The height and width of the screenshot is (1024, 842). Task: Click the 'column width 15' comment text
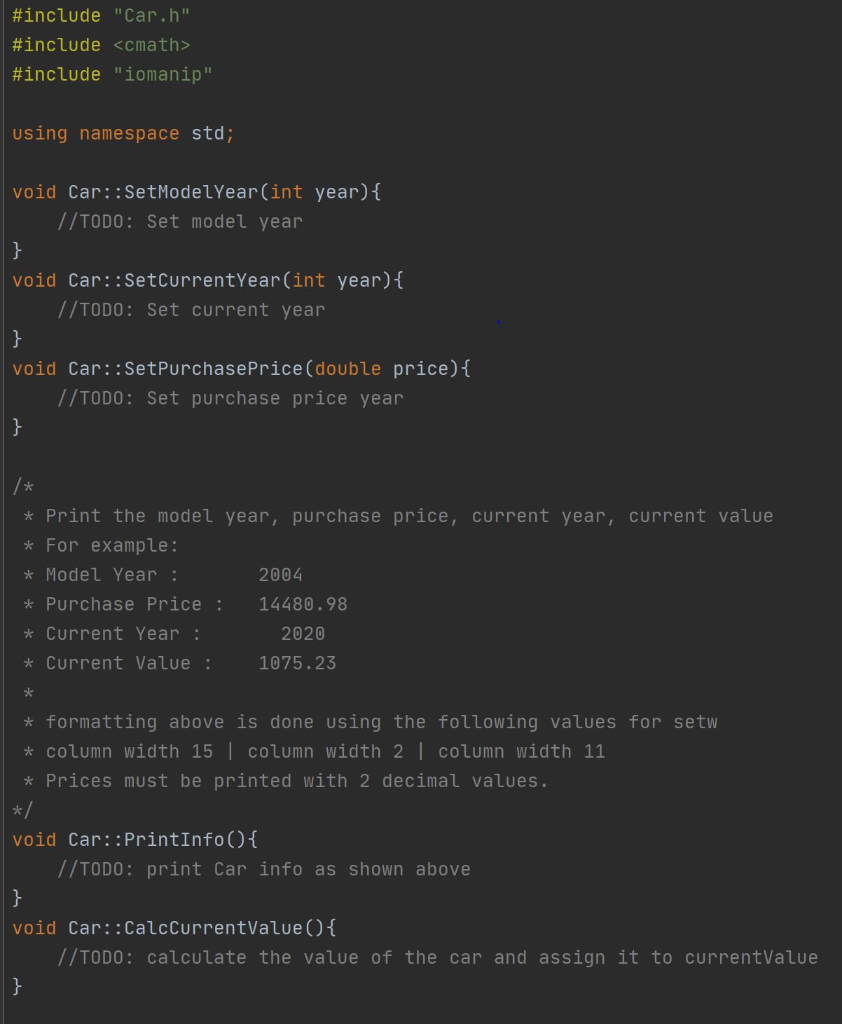coord(129,751)
